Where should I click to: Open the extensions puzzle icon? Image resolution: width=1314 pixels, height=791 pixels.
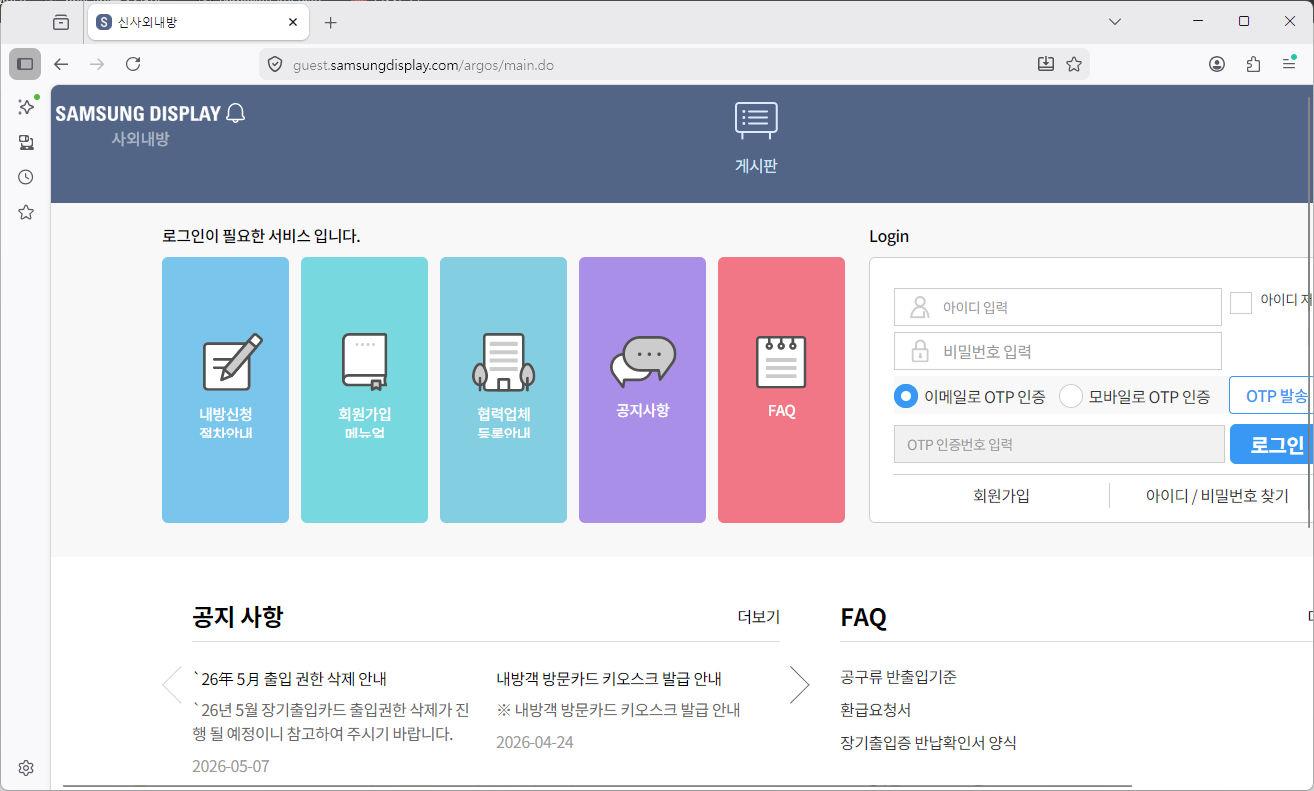coord(1253,64)
